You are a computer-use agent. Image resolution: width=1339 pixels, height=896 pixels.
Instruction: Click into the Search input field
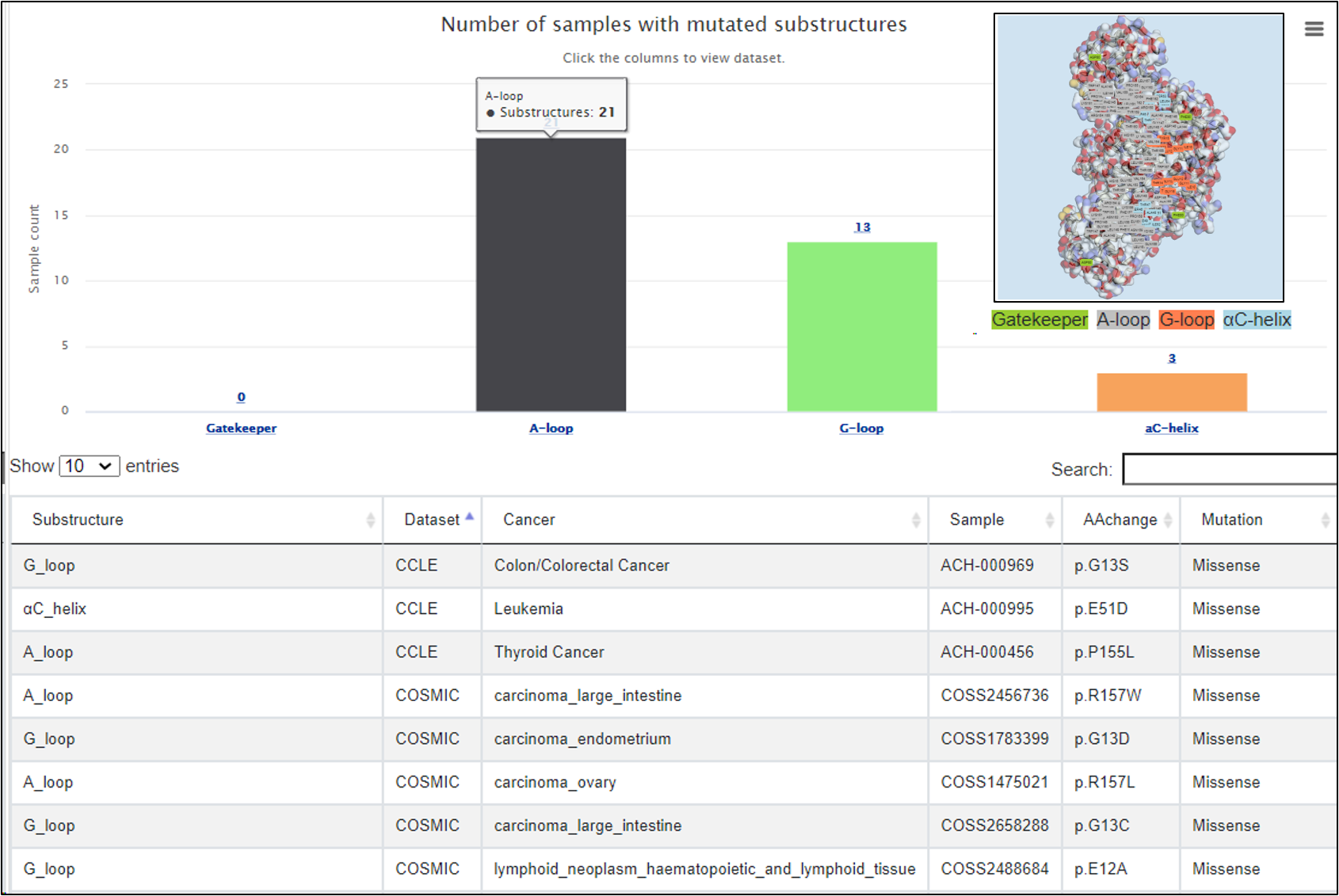point(1230,469)
